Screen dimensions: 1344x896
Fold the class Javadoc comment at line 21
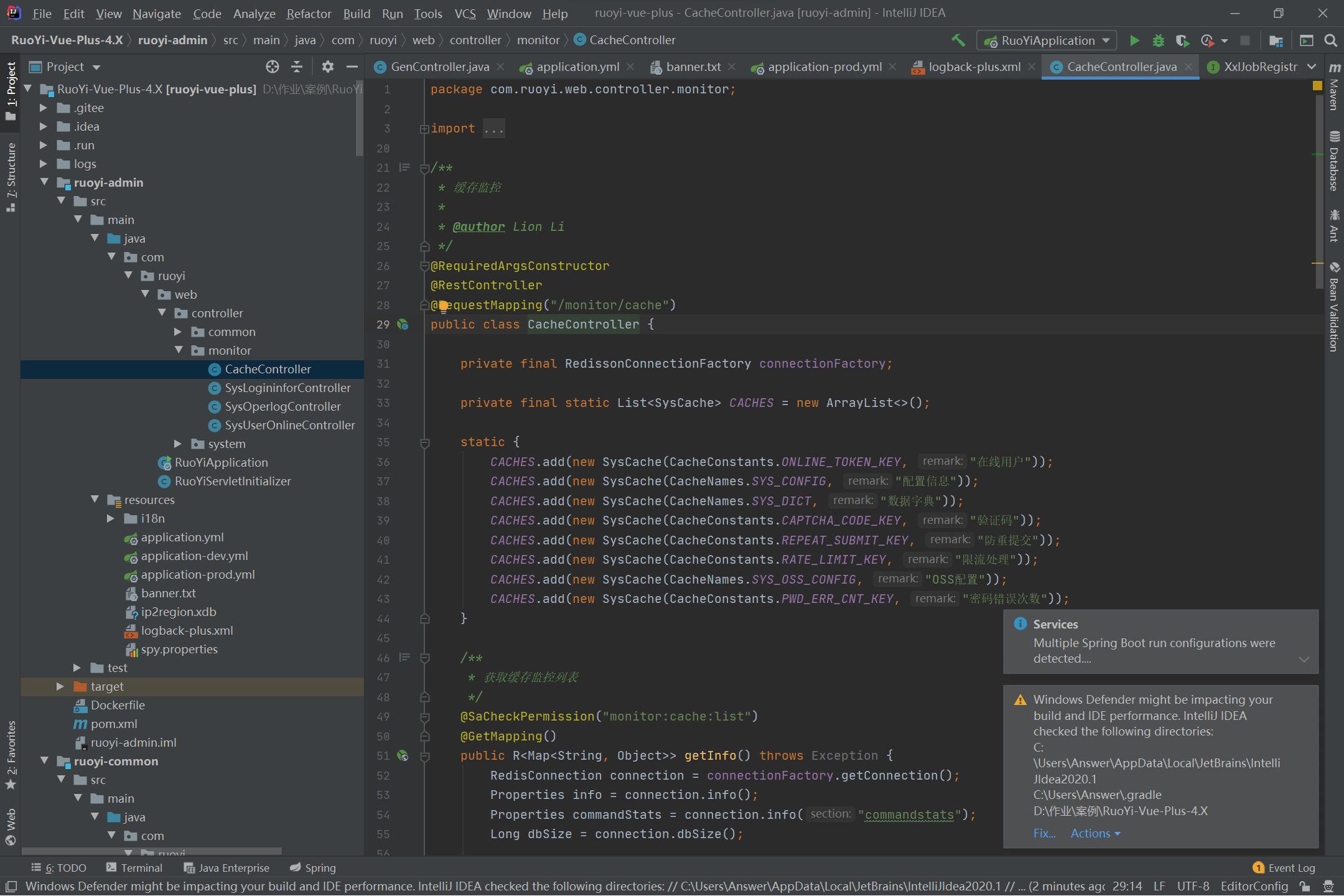[x=425, y=168]
